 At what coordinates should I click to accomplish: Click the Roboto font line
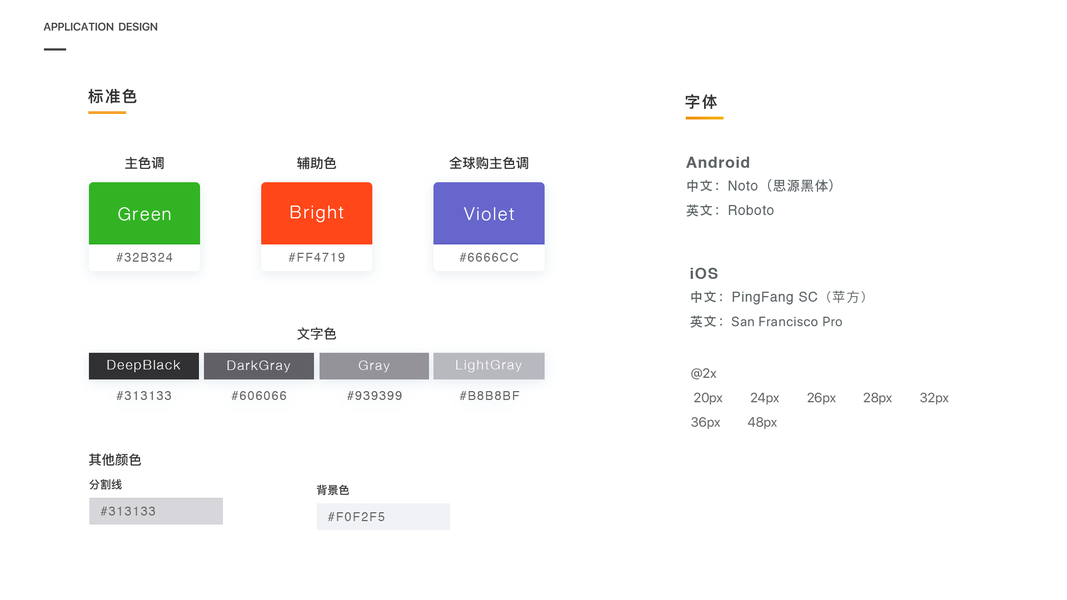coord(730,210)
